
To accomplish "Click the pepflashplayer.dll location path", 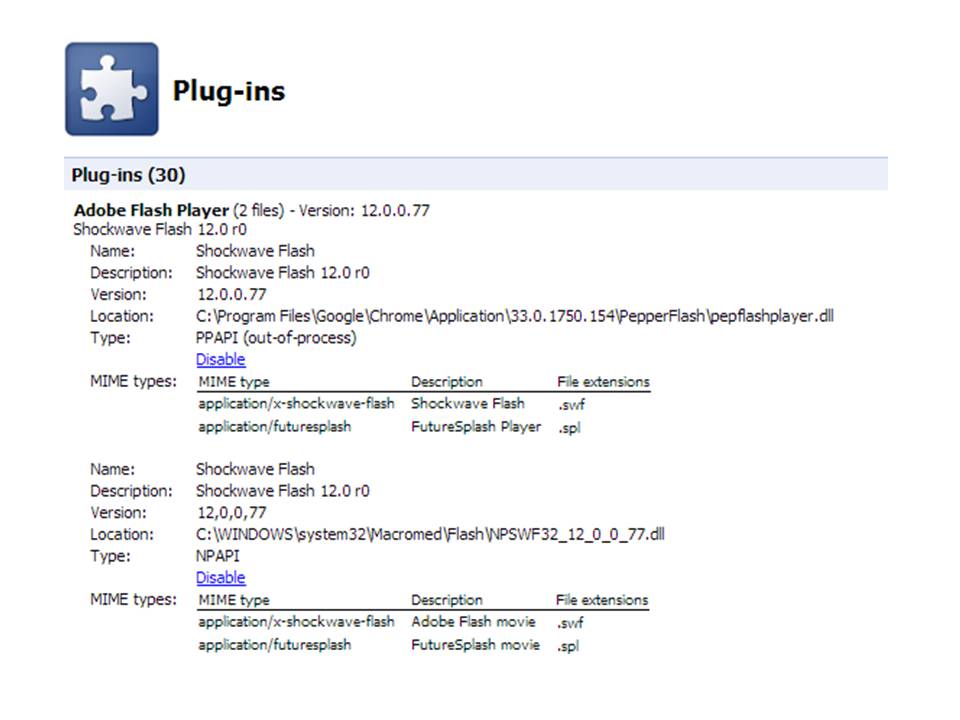I will click(514, 316).
